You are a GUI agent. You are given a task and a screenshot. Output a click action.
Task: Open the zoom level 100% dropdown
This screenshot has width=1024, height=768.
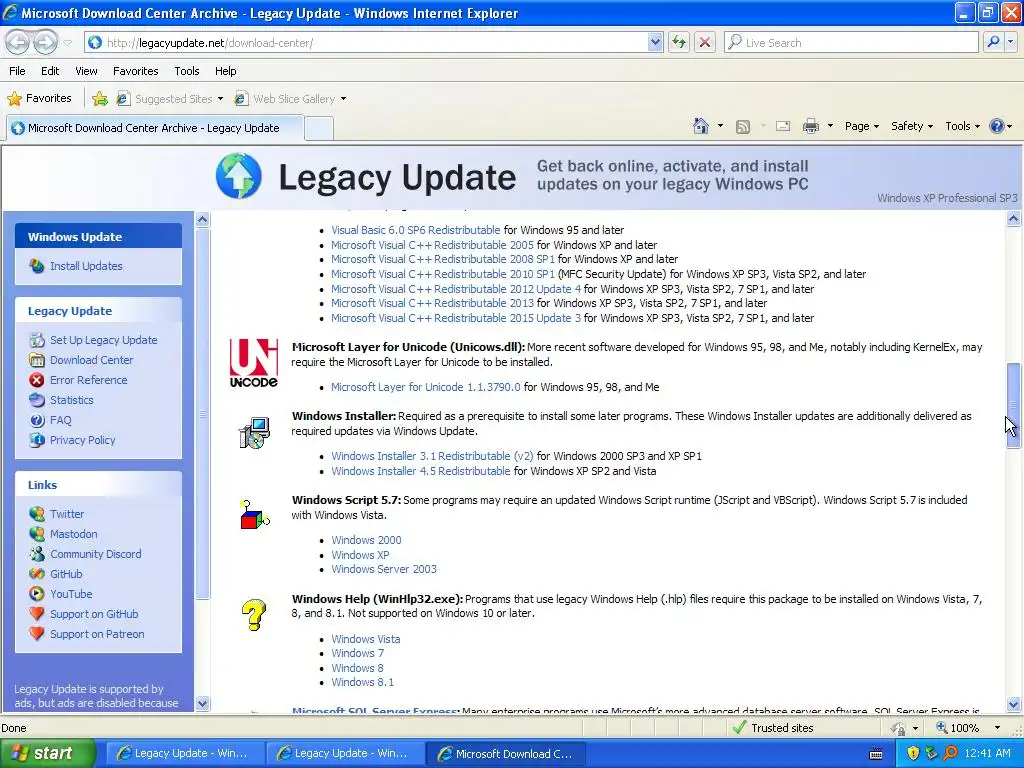click(x=997, y=728)
